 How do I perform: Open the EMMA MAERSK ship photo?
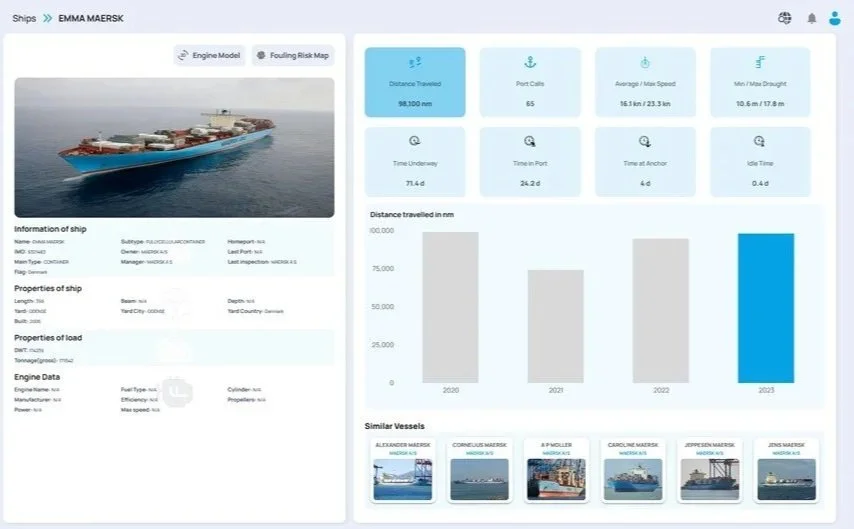point(174,148)
